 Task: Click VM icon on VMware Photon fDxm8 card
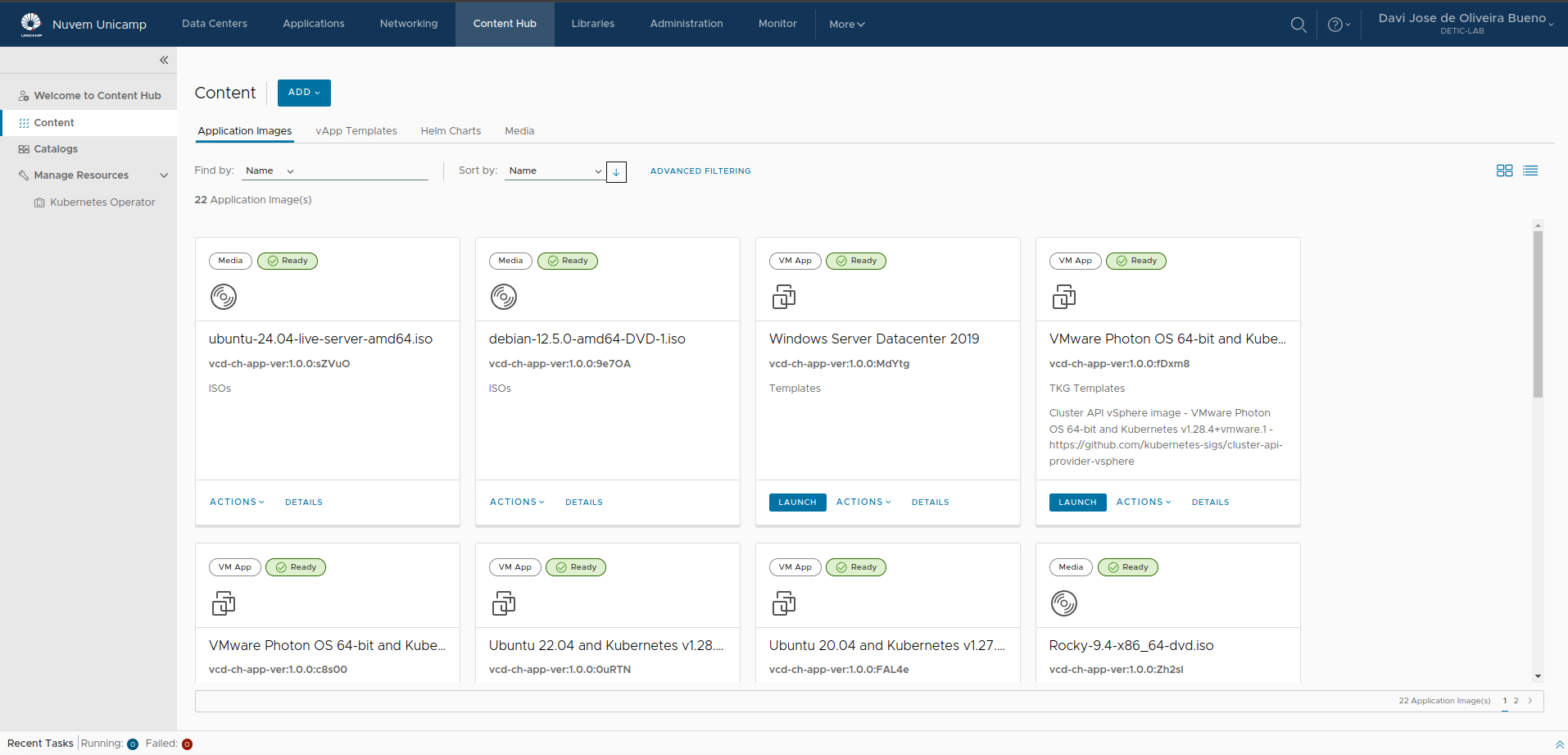click(1064, 297)
